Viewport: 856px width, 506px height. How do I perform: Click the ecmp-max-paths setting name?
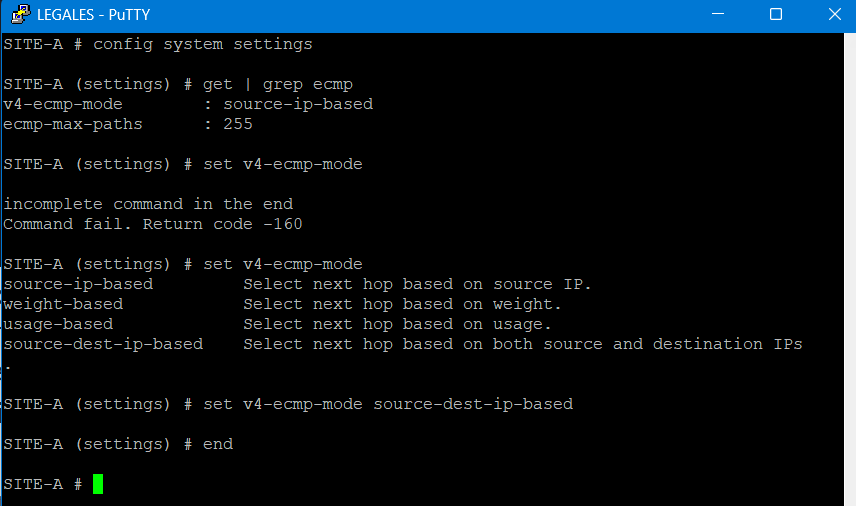click(73, 124)
